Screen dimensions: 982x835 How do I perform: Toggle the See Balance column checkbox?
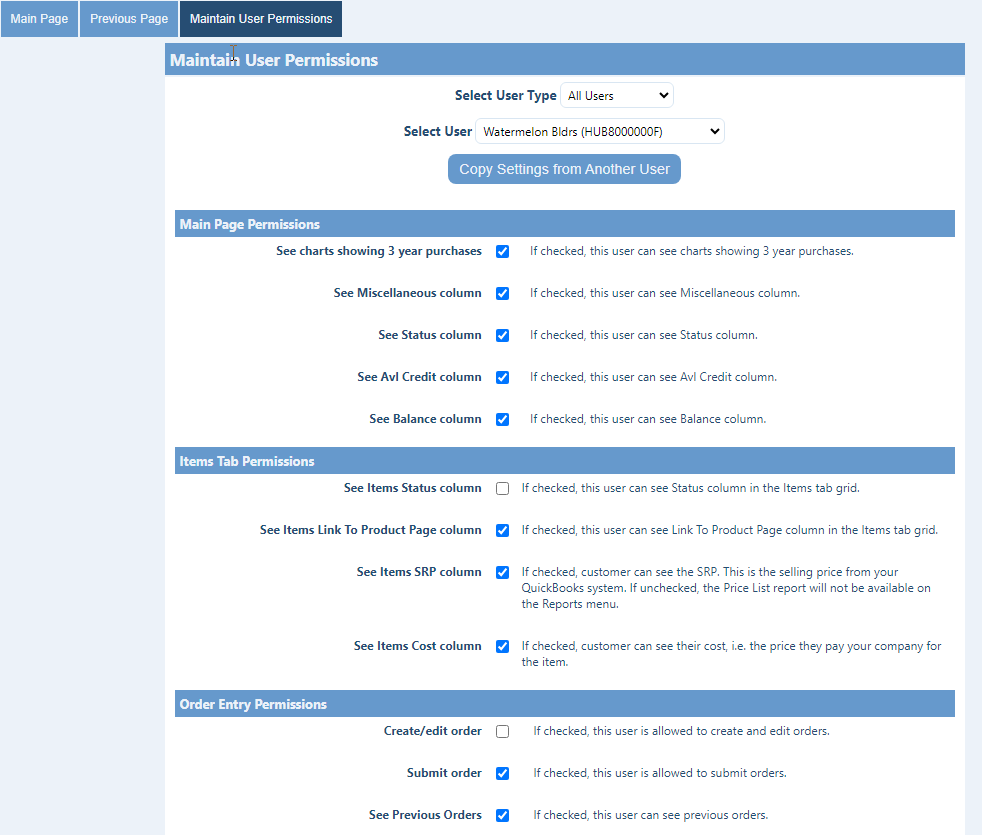tap(503, 420)
